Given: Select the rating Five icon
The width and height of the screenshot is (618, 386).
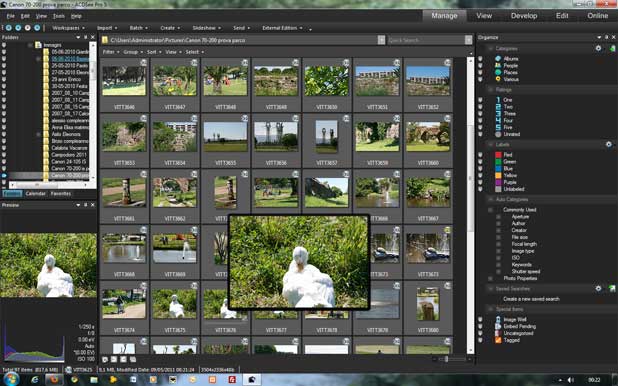Looking at the screenshot, I should (x=498, y=127).
